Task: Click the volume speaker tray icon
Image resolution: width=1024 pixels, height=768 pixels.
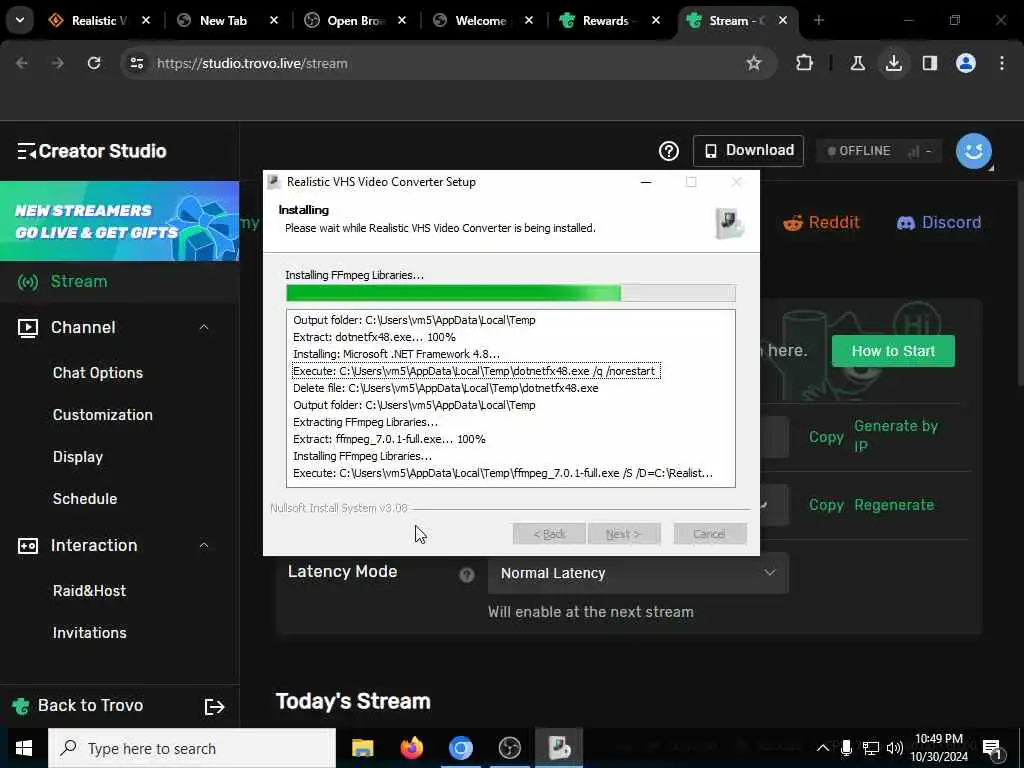Action: click(895, 748)
